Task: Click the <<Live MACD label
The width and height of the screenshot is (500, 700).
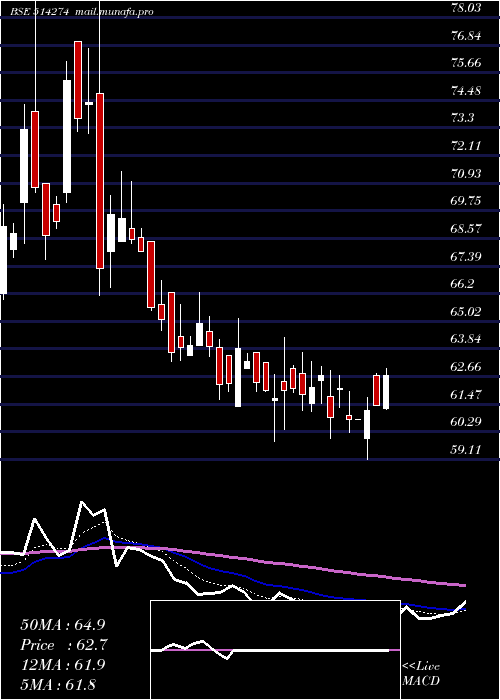Action: point(421,674)
